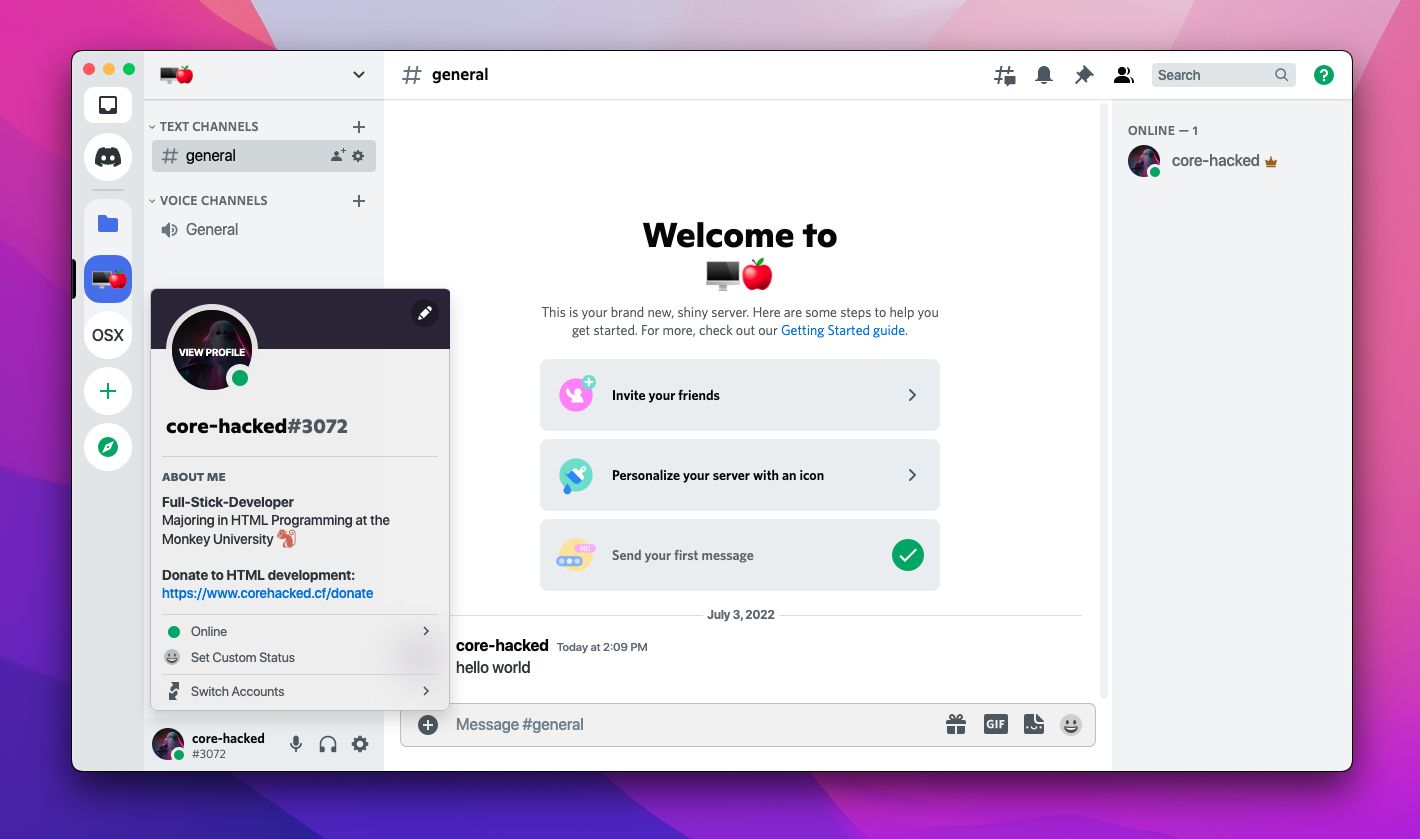Open the corehacked.cf donate link
The image size is (1420, 839).
(267, 593)
